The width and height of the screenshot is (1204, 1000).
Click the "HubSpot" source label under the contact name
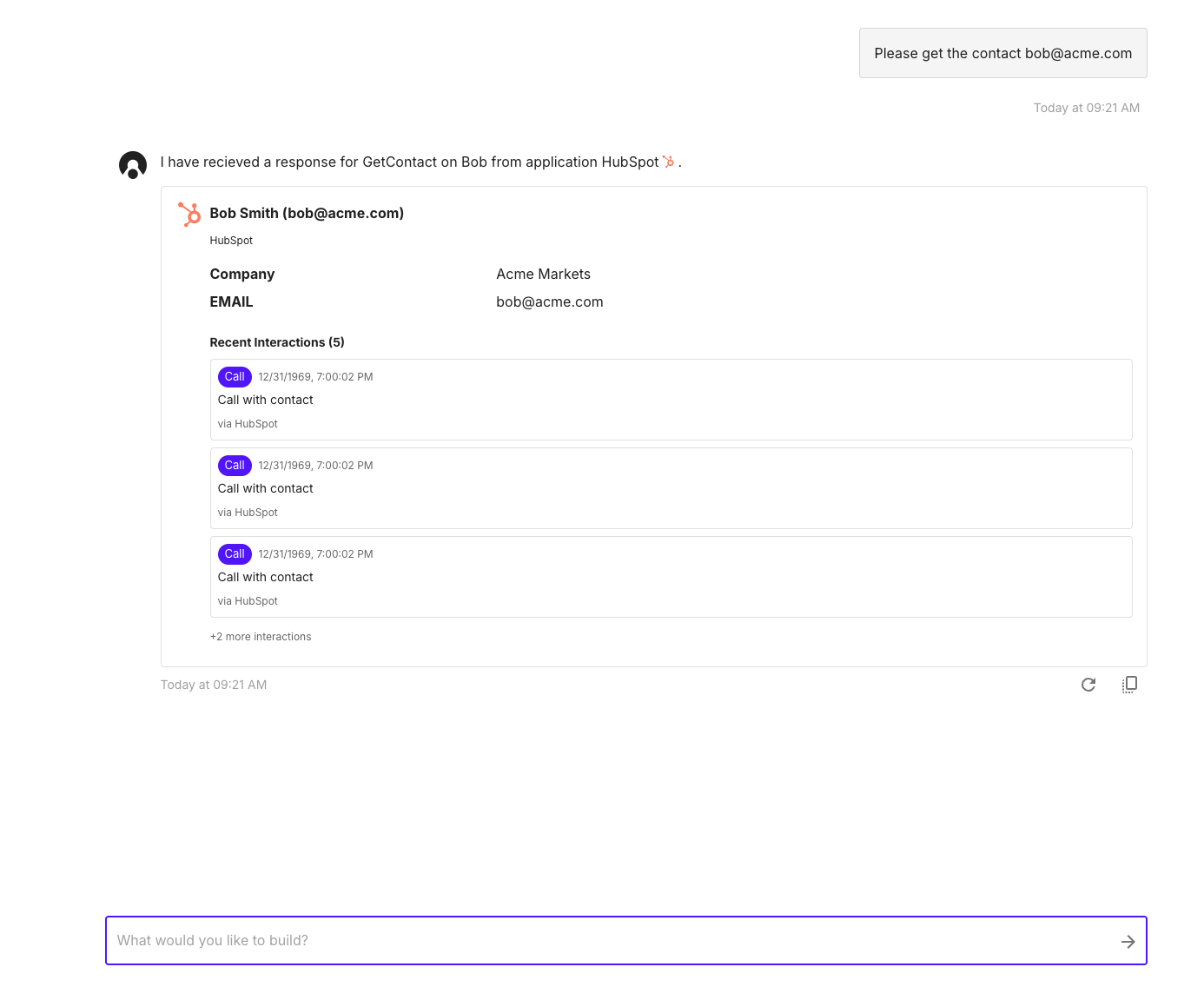point(231,241)
